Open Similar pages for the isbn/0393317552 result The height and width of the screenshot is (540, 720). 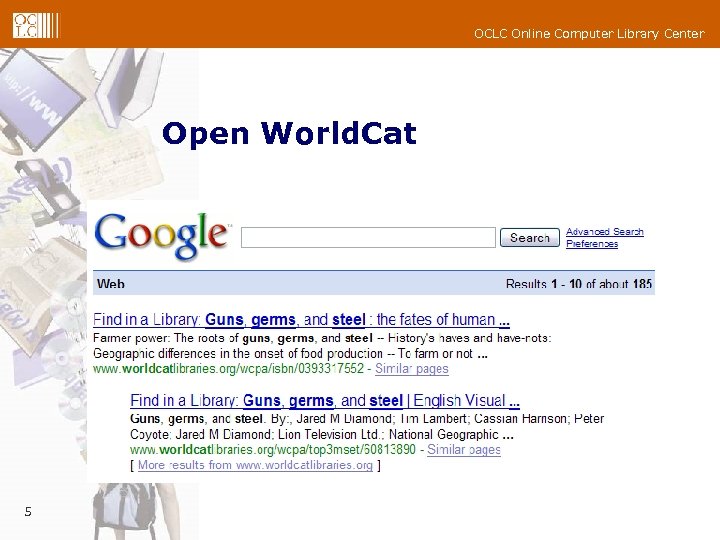(x=411, y=369)
